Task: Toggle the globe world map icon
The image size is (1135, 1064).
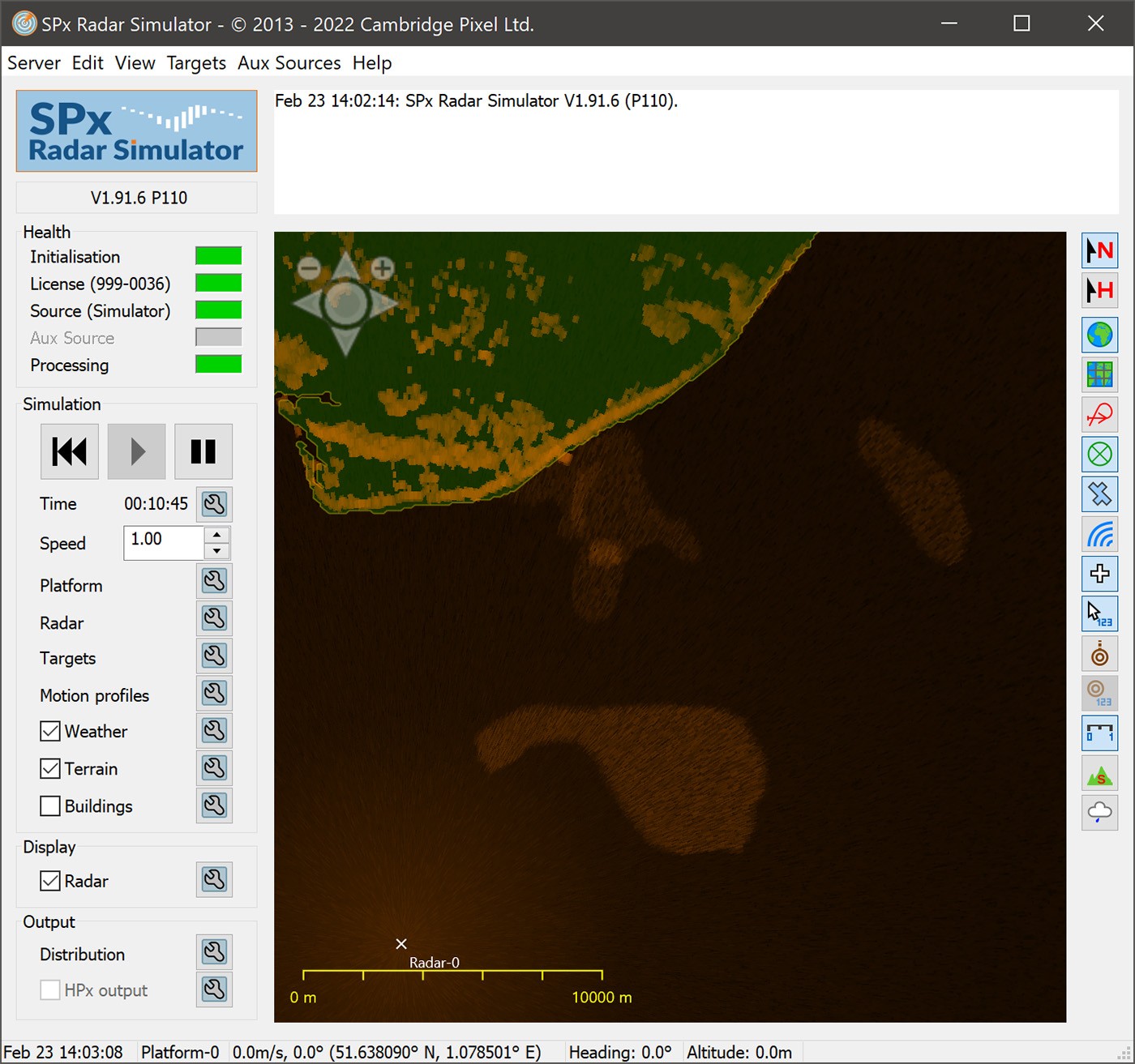Action: point(1099,334)
